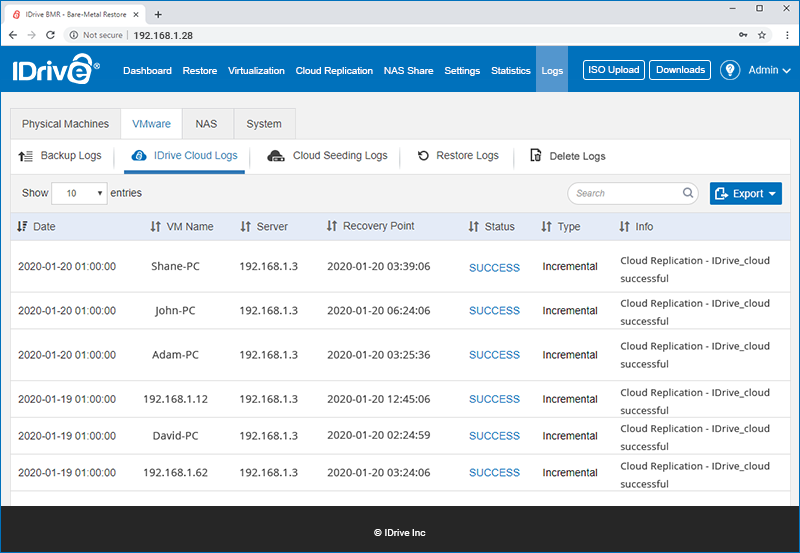Click the search magnifier icon

688,193
